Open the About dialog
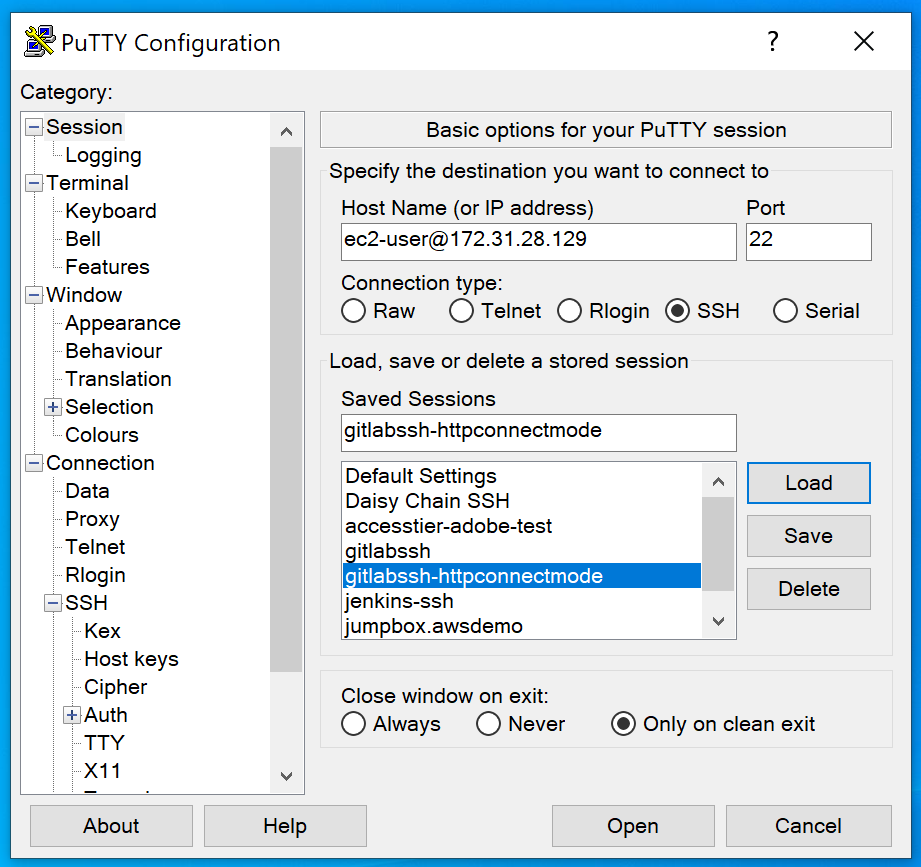The height and width of the screenshot is (867, 921). click(x=112, y=826)
